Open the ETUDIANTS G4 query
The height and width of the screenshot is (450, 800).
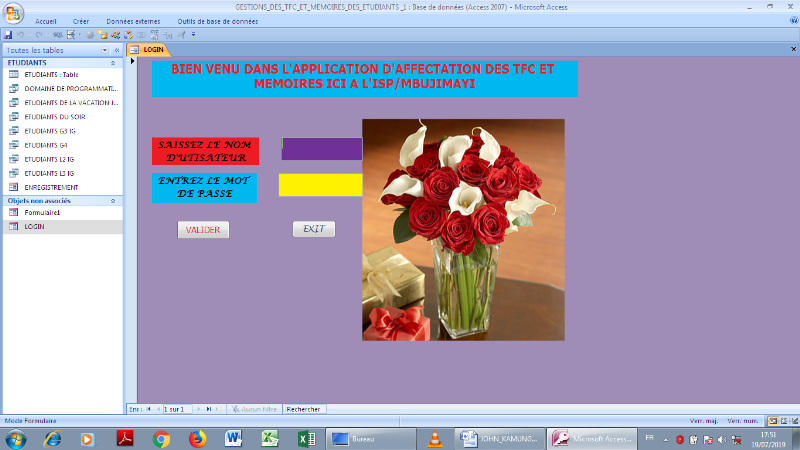[63, 145]
